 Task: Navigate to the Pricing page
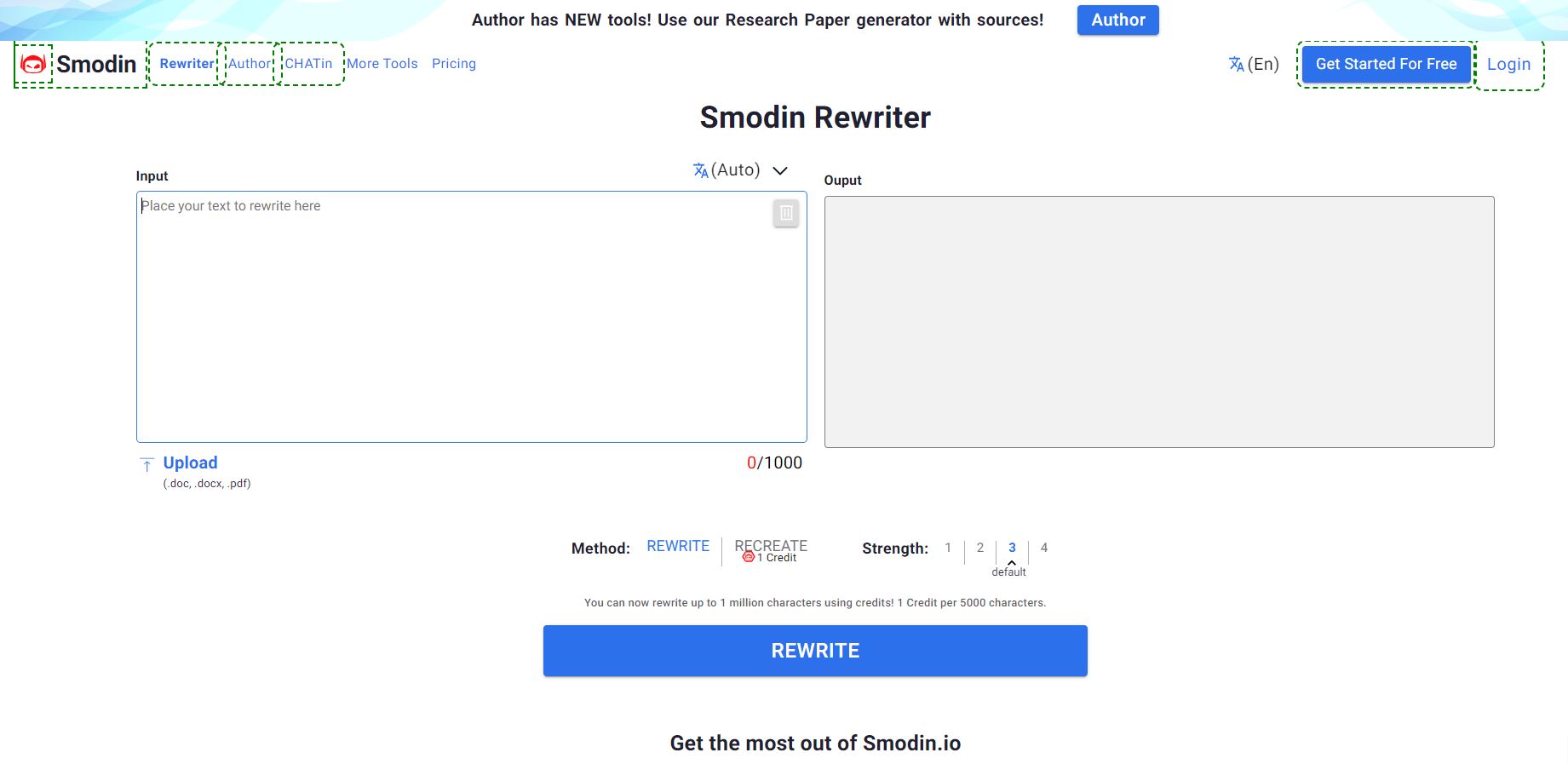(454, 63)
